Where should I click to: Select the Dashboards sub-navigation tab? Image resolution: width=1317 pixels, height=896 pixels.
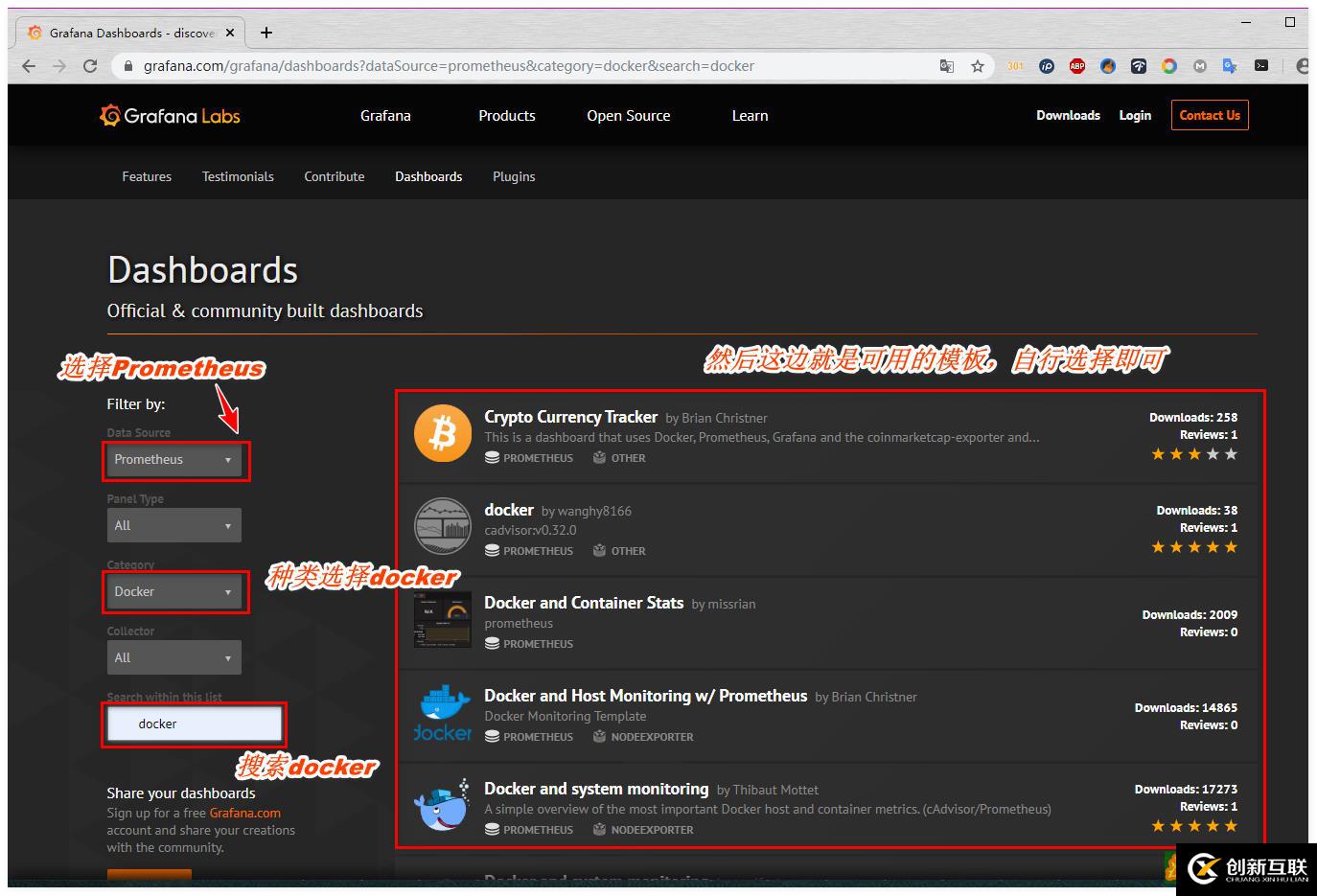428,176
